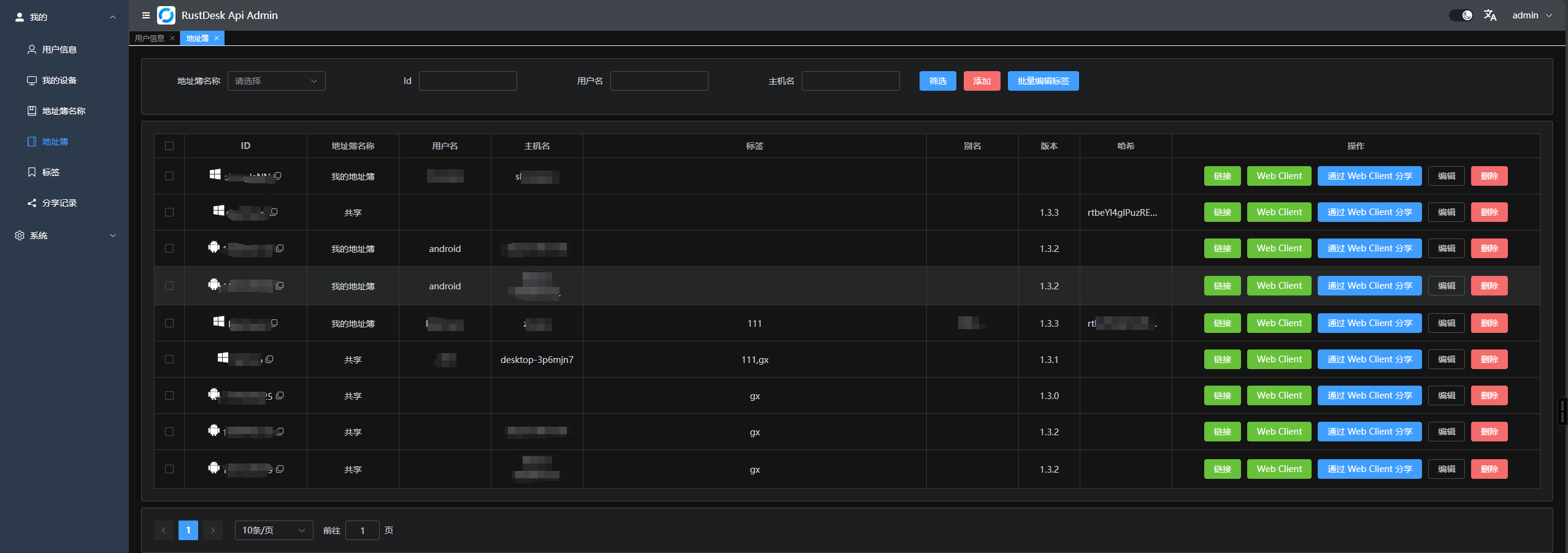Open the 10条/页 page size dropdown
1568x553 pixels.
(273, 530)
